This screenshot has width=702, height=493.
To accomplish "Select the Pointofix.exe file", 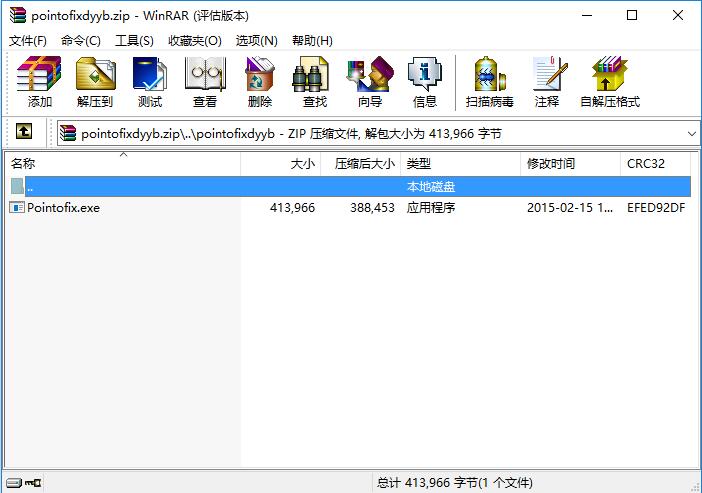I will click(63, 208).
